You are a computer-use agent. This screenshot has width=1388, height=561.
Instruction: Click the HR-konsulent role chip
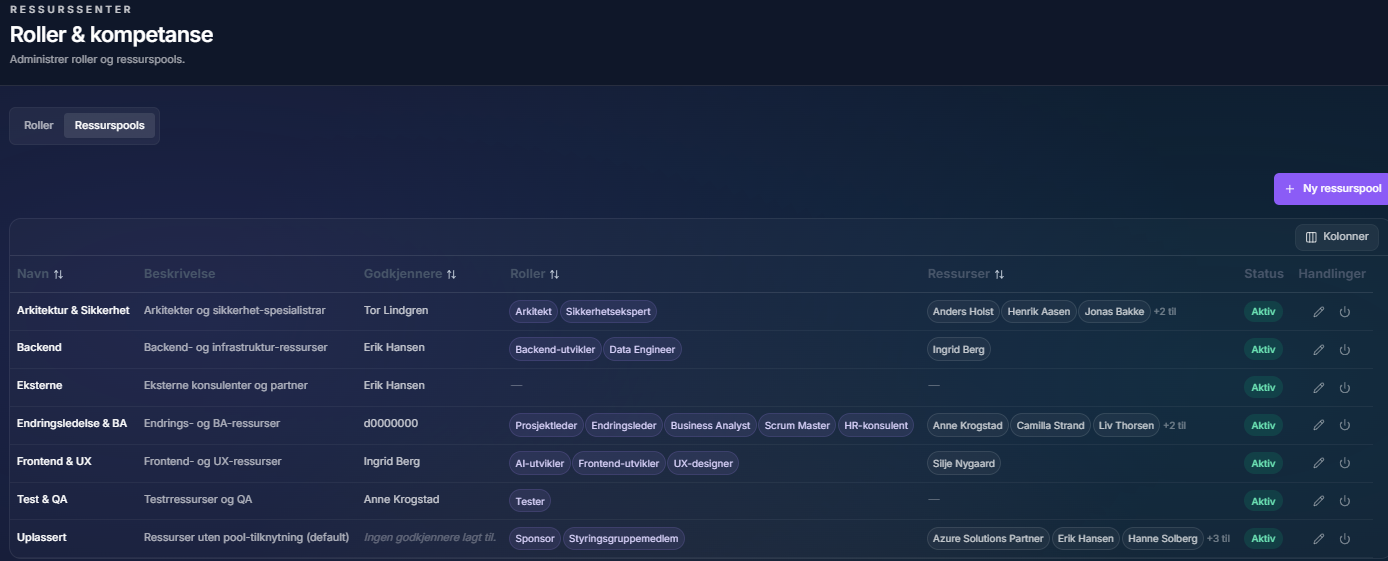876,426
